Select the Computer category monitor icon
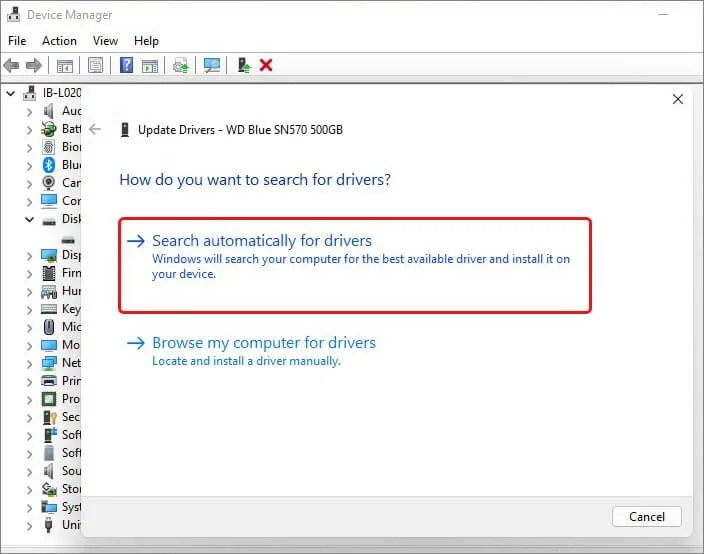 (x=48, y=201)
